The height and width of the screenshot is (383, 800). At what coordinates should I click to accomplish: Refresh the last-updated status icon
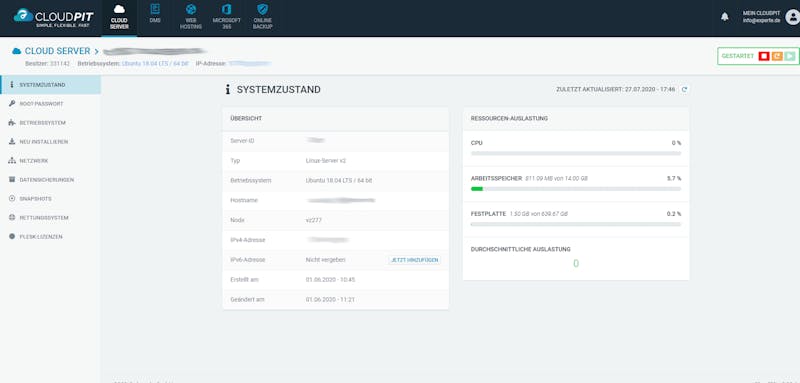685,89
